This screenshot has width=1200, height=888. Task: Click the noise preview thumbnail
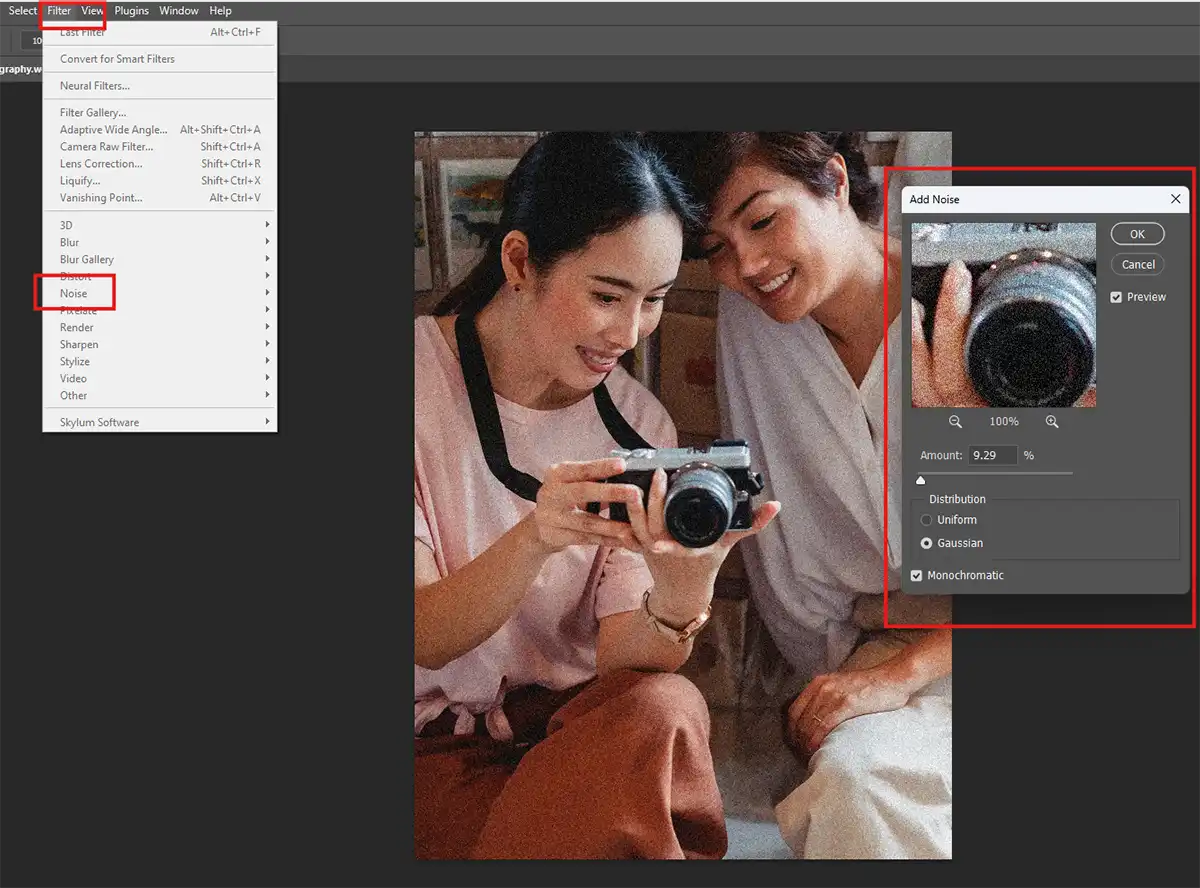pos(1003,315)
